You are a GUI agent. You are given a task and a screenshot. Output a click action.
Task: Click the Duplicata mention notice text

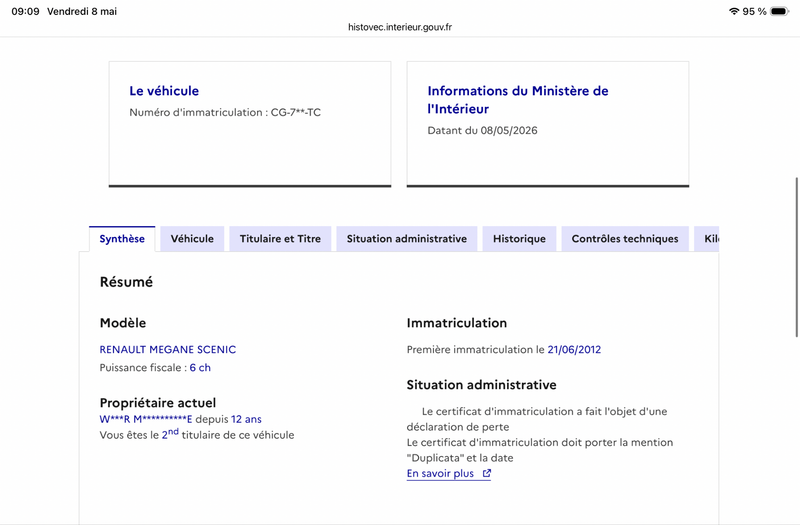(540, 450)
